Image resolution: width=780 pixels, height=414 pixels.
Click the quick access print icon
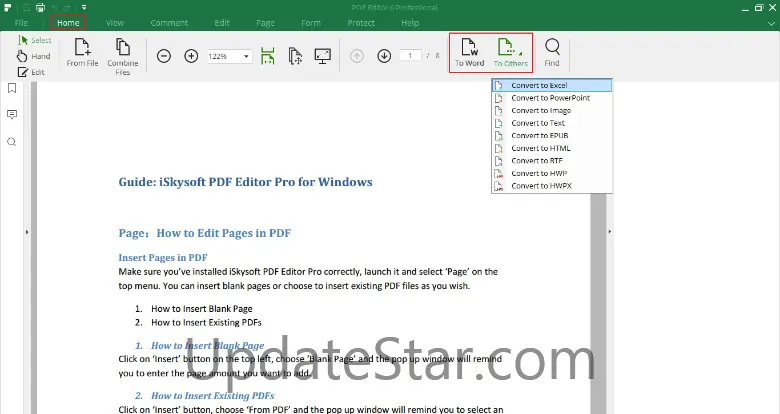40,7
